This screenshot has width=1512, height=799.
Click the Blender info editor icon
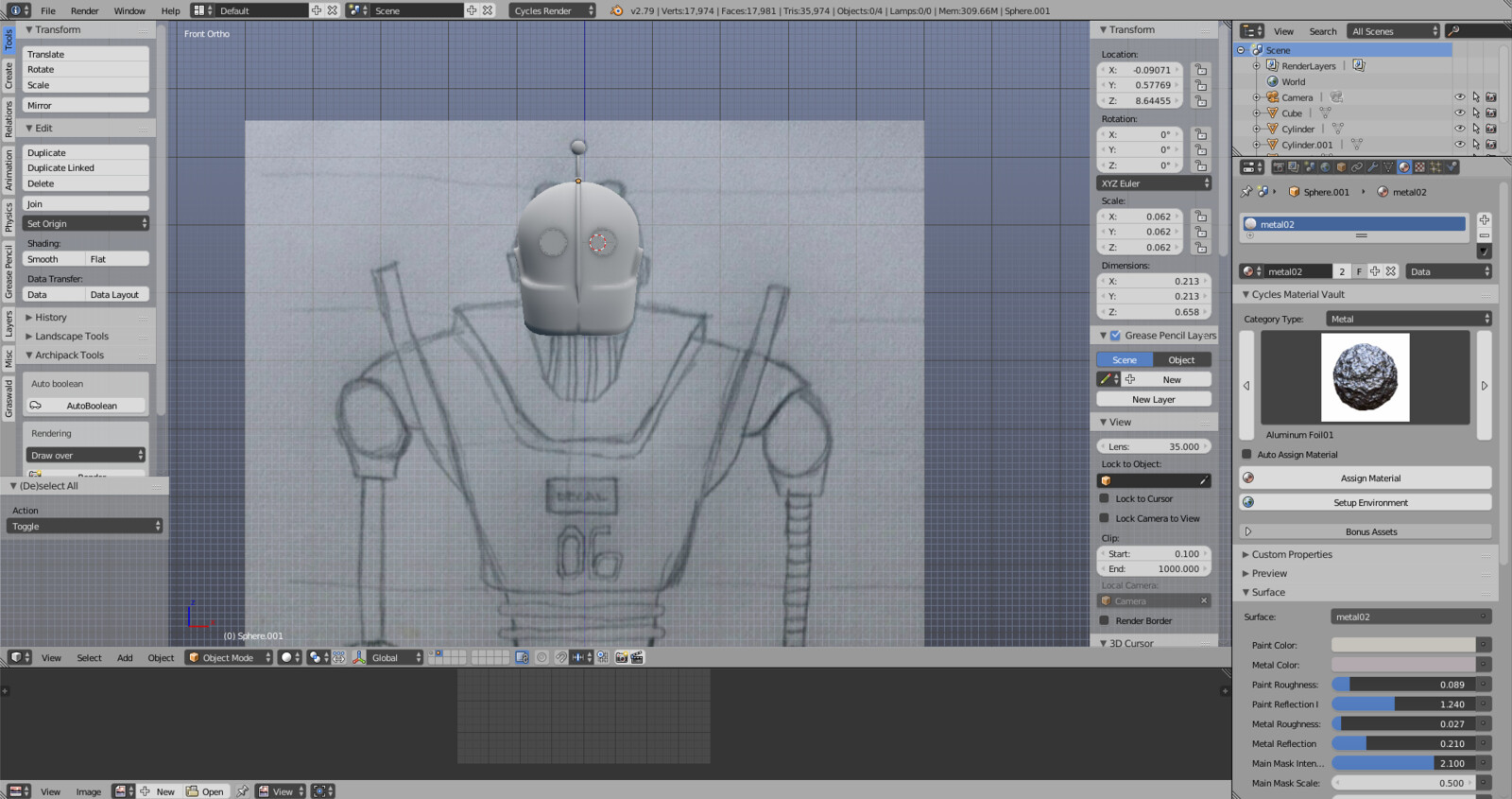point(20,10)
